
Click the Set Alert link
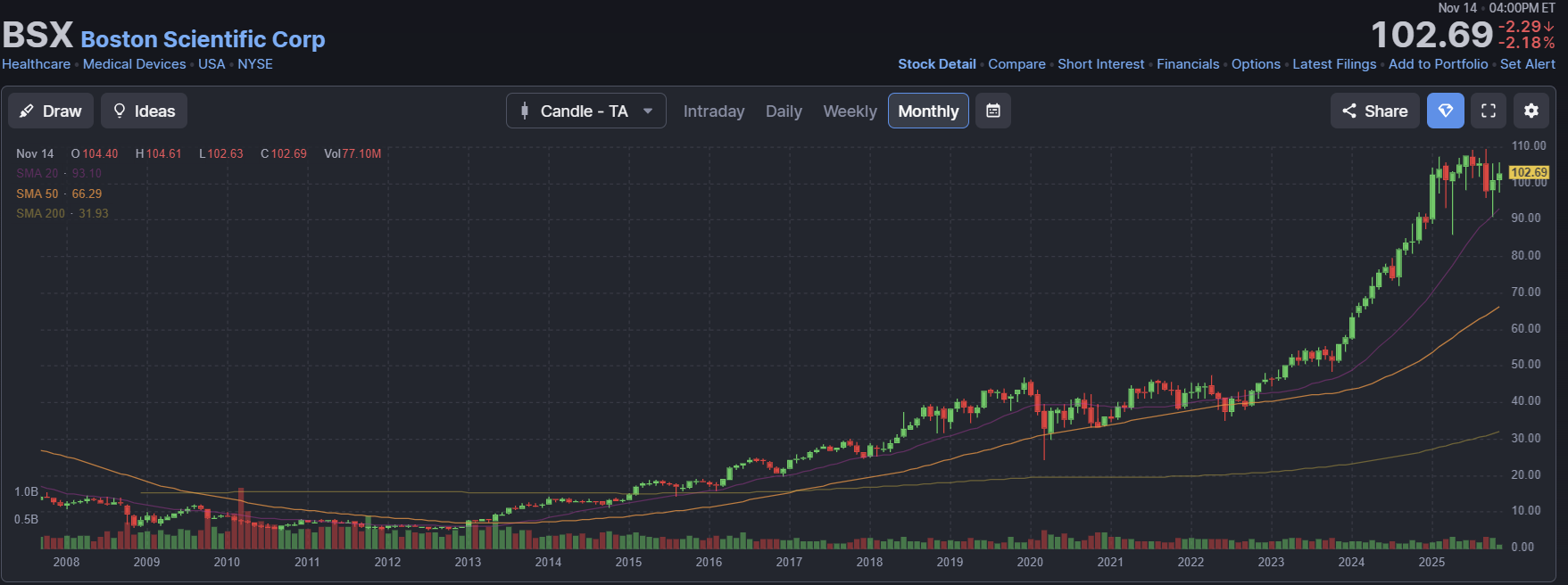pyautogui.click(x=1528, y=64)
